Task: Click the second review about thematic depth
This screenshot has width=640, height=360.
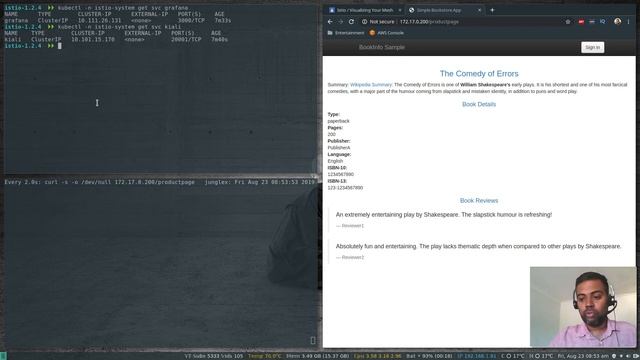Action: [x=478, y=247]
